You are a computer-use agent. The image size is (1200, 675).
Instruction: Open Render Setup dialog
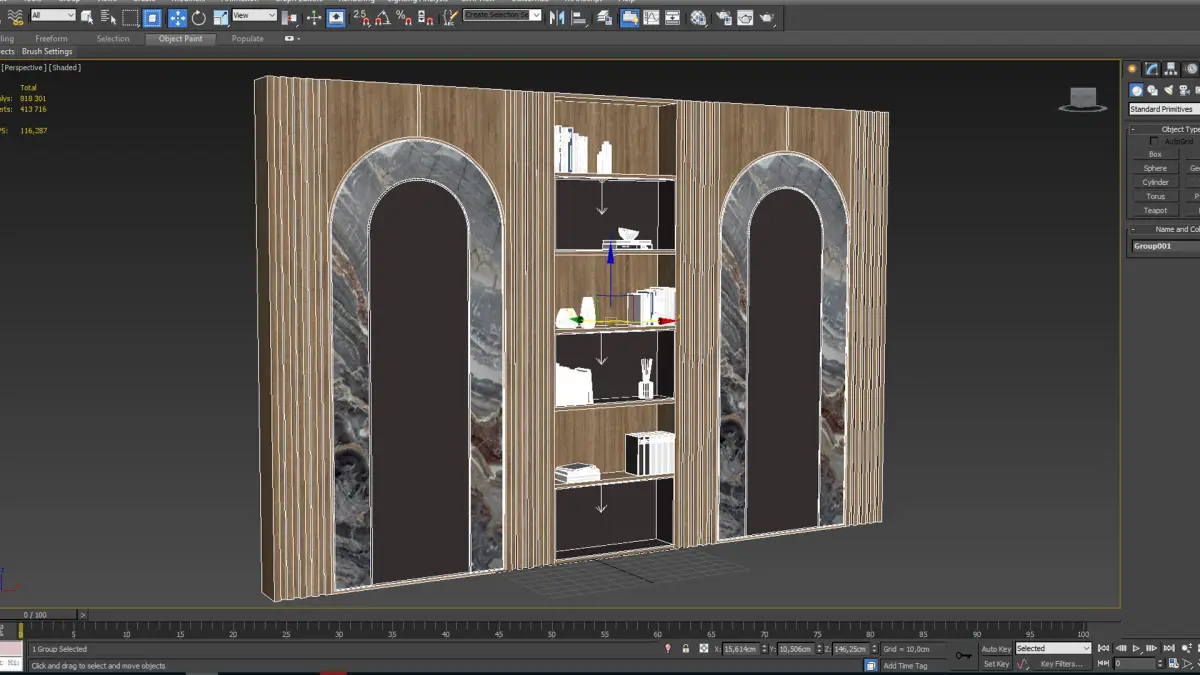724,17
